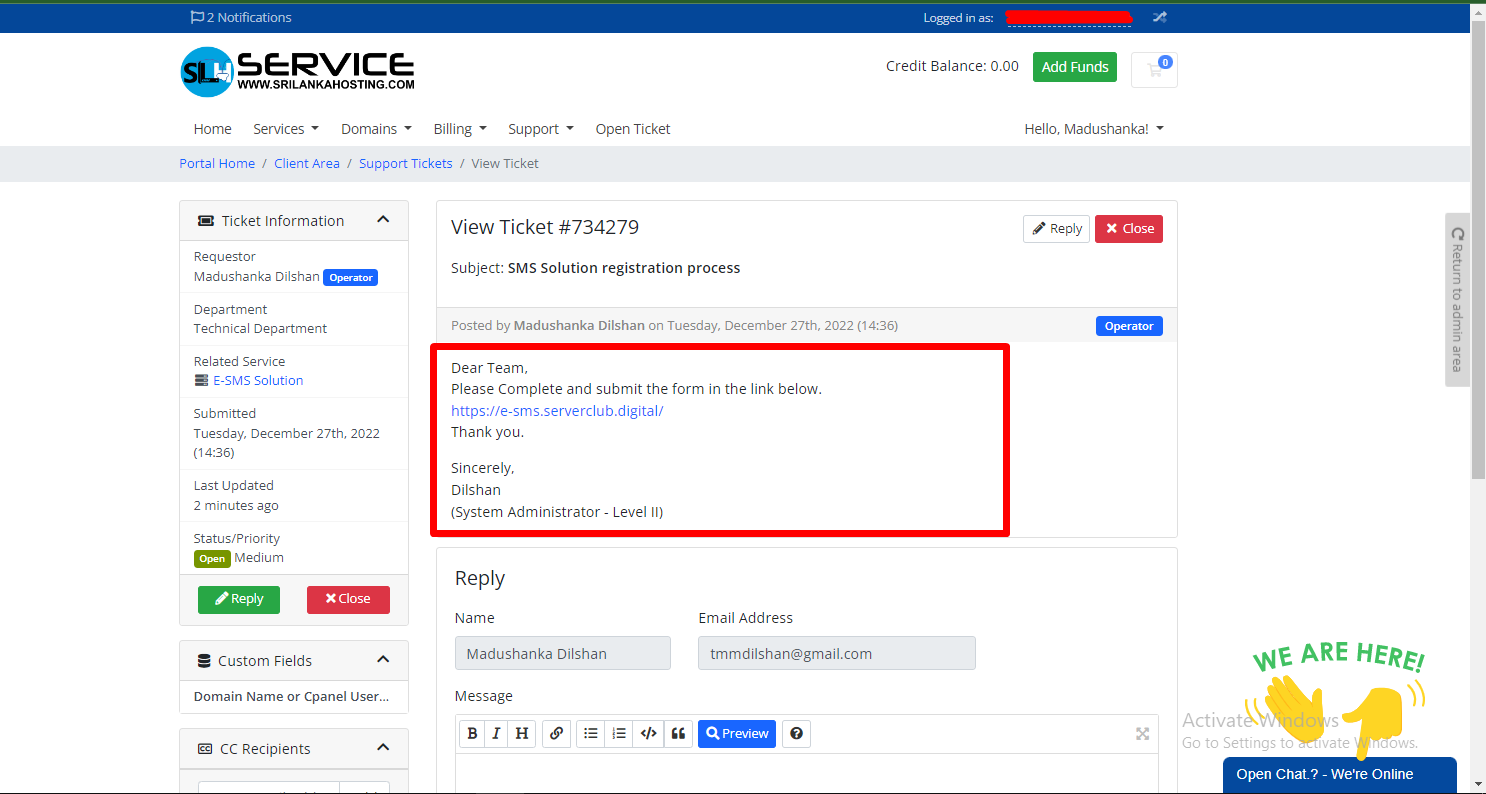
Task: Click the Bold formatting icon
Action: (473, 733)
